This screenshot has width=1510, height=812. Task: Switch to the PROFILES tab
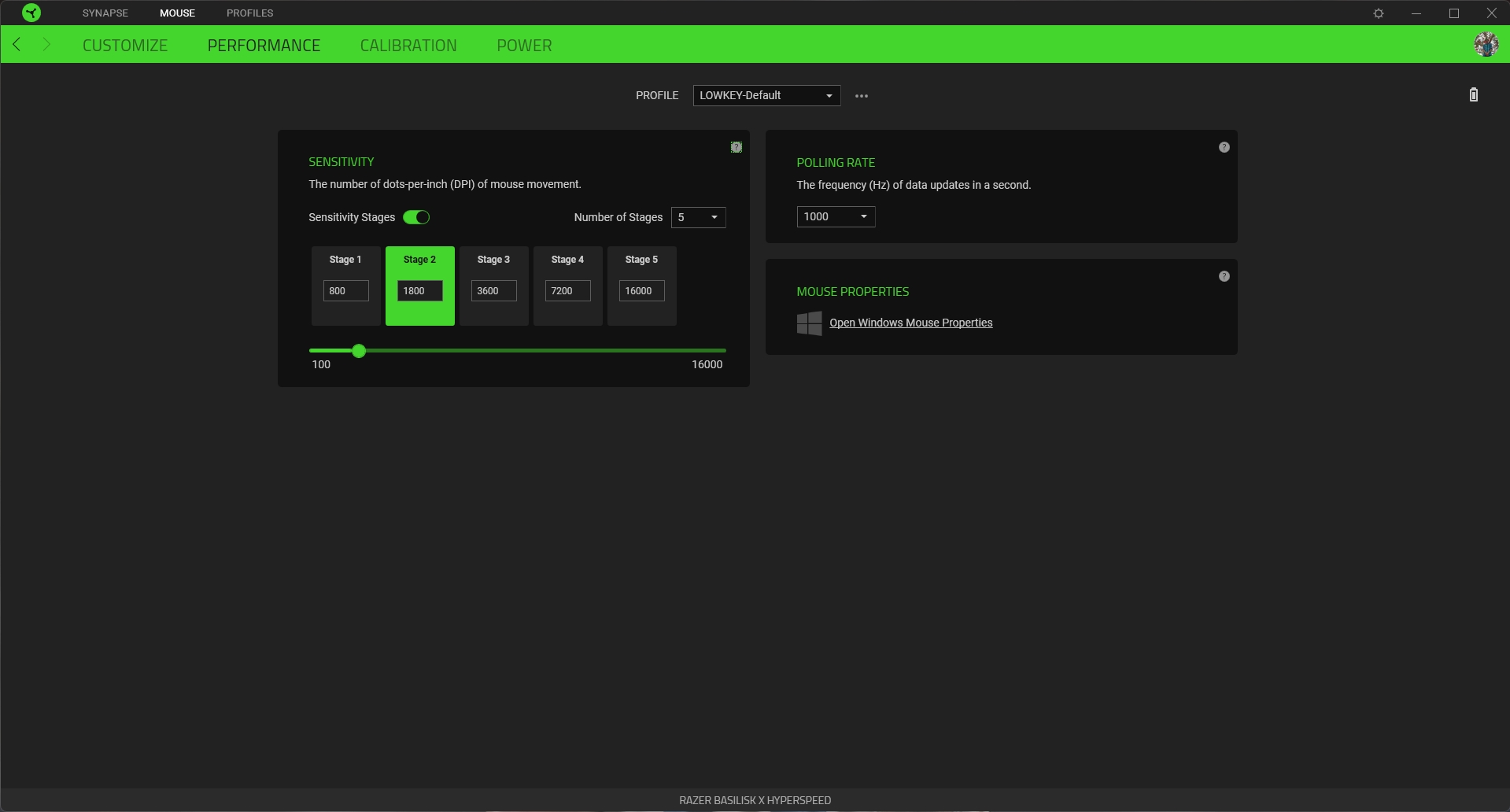pyautogui.click(x=250, y=13)
